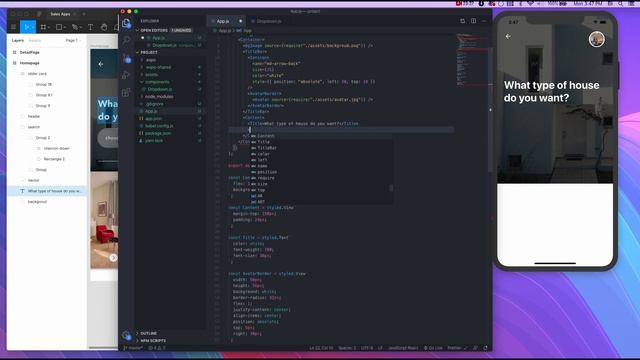The image size is (640, 360).
Task: Click the Go Live status bar button
Action: pyautogui.click(x=433, y=348)
